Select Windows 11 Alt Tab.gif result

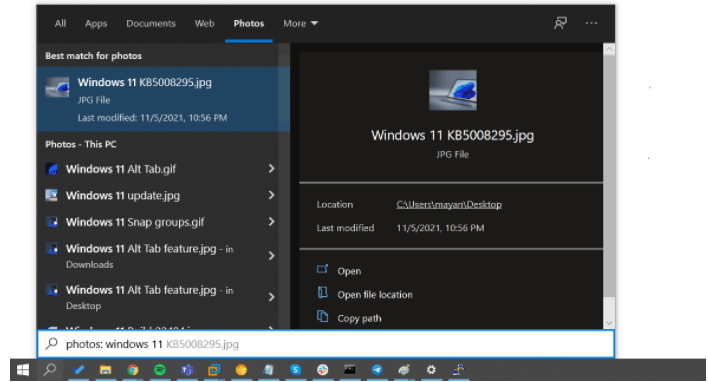coord(158,169)
